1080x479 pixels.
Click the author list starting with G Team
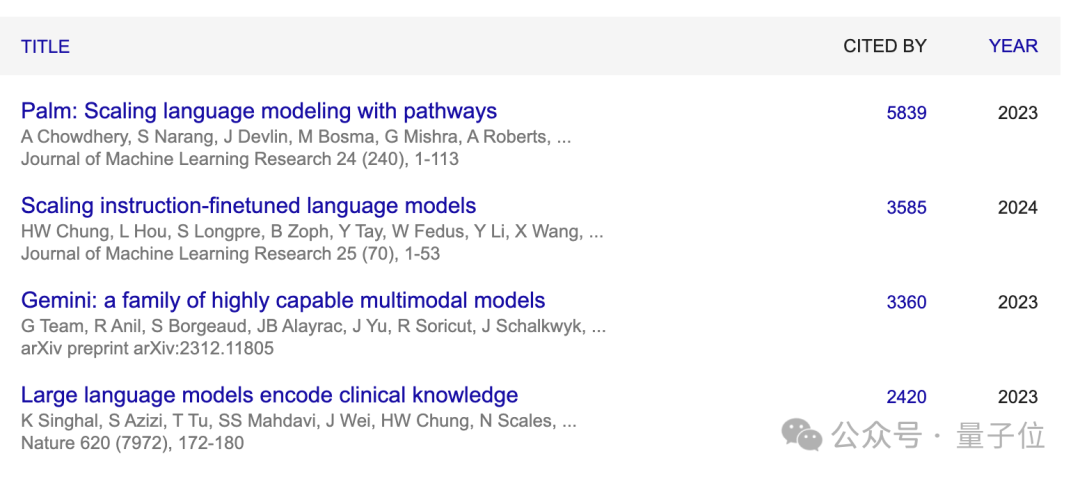313,326
